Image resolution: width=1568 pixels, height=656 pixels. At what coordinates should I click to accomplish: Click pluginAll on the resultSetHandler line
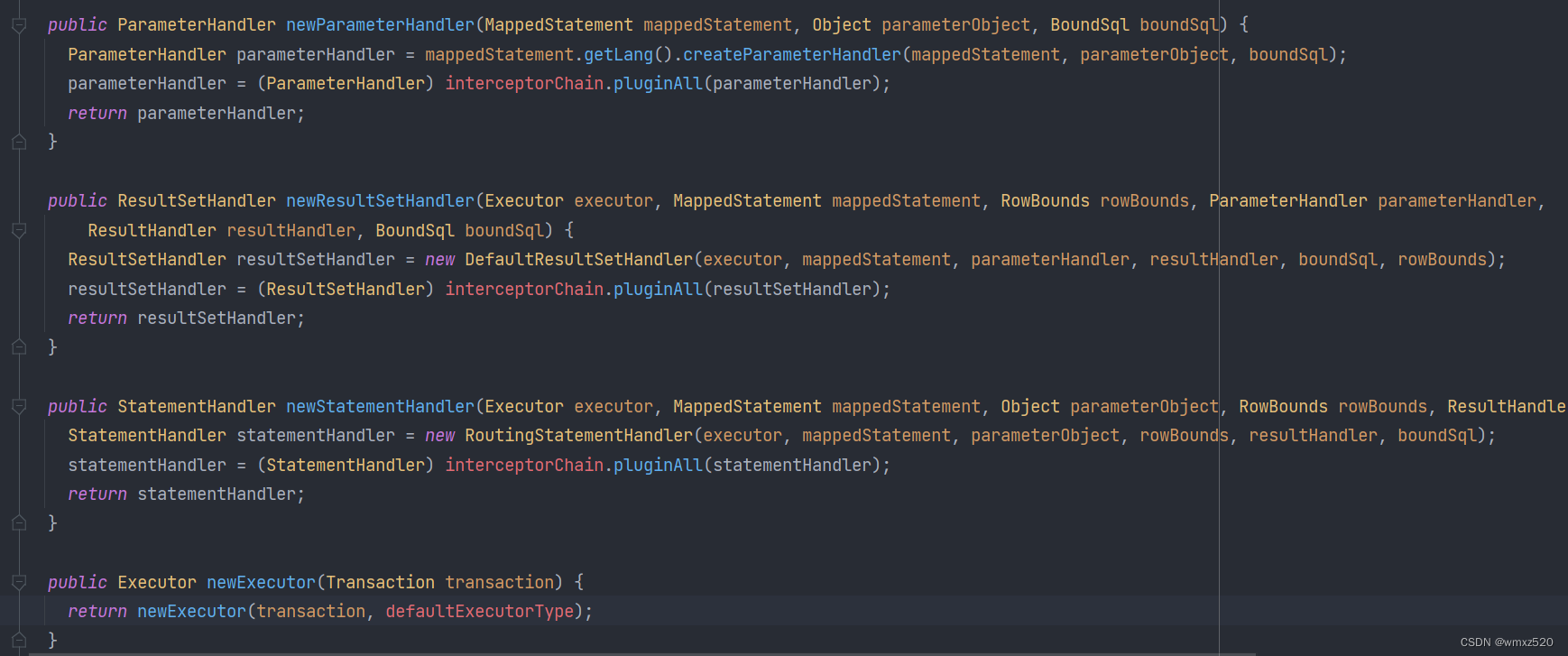coord(658,290)
